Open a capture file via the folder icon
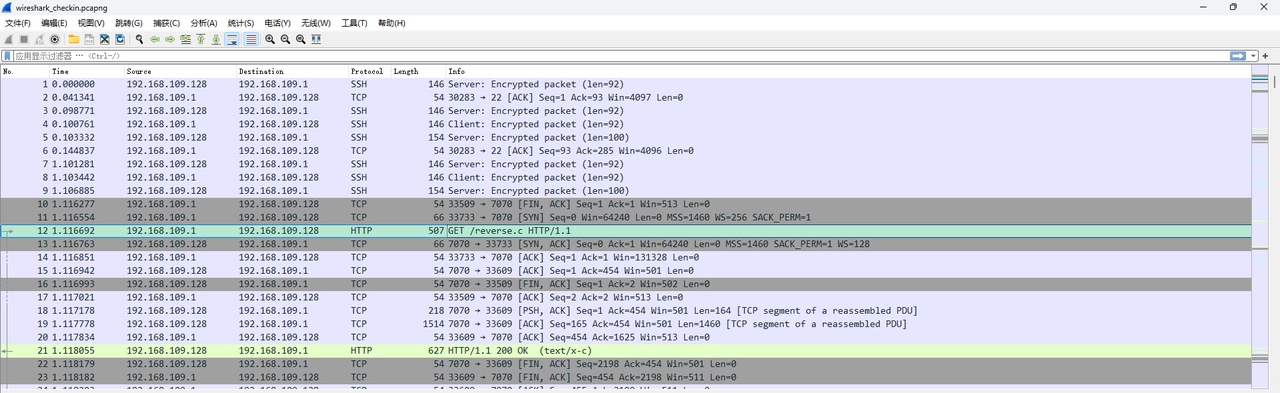 (x=74, y=39)
